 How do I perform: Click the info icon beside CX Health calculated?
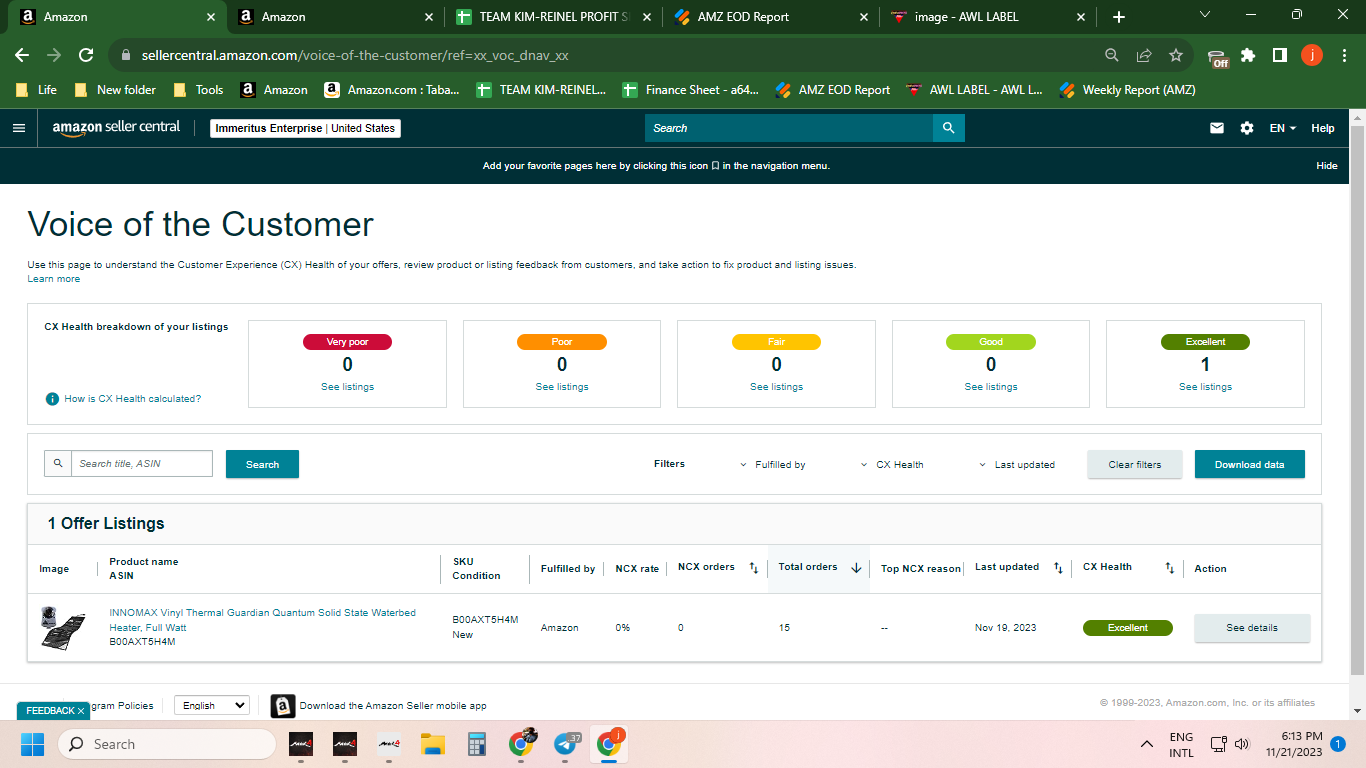[x=52, y=399]
